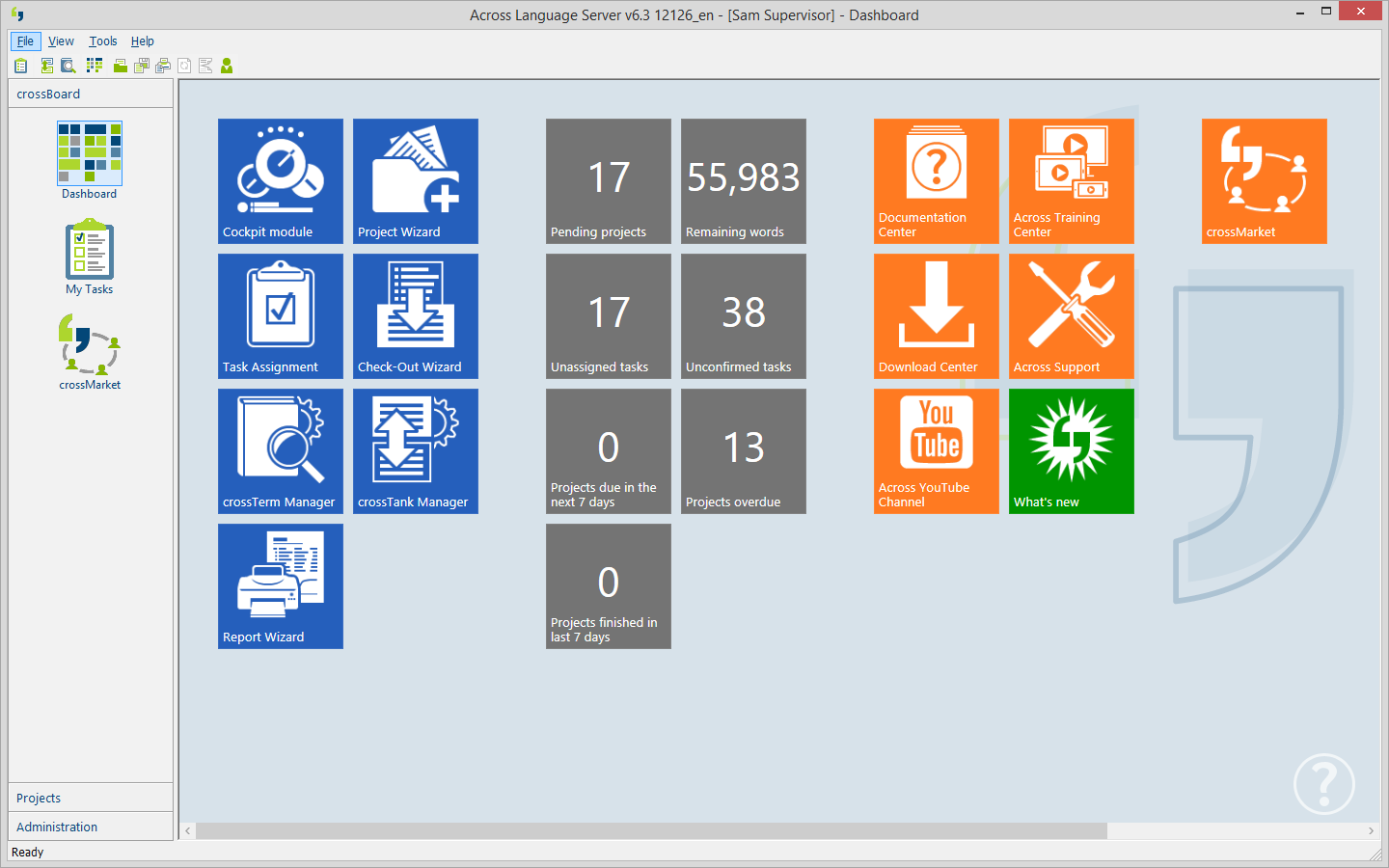Open the Remaining words tile
Image resolution: width=1389 pixels, height=868 pixels.
744,181
